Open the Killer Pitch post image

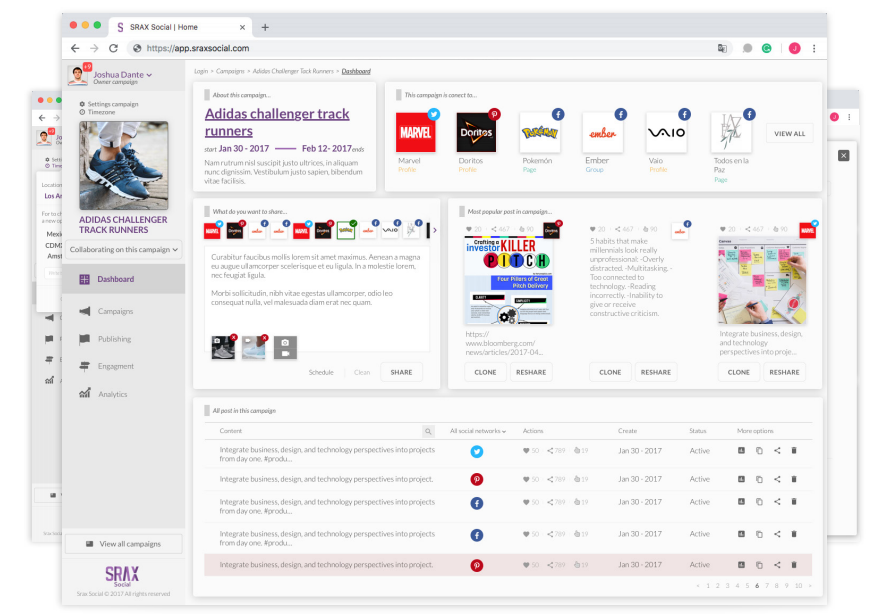coord(508,281)
